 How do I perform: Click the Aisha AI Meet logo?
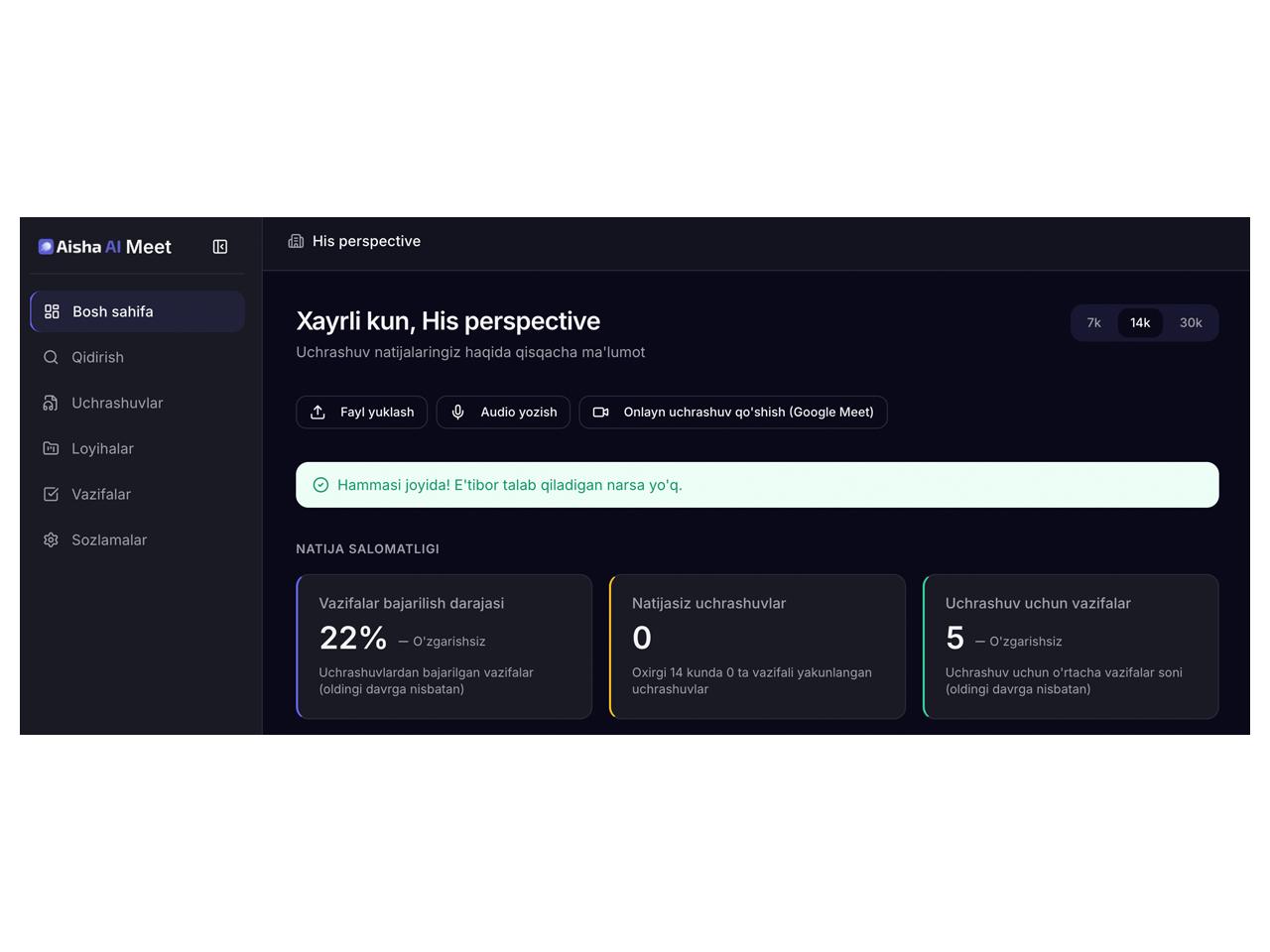pyautogui.click(x=105, y=247)
